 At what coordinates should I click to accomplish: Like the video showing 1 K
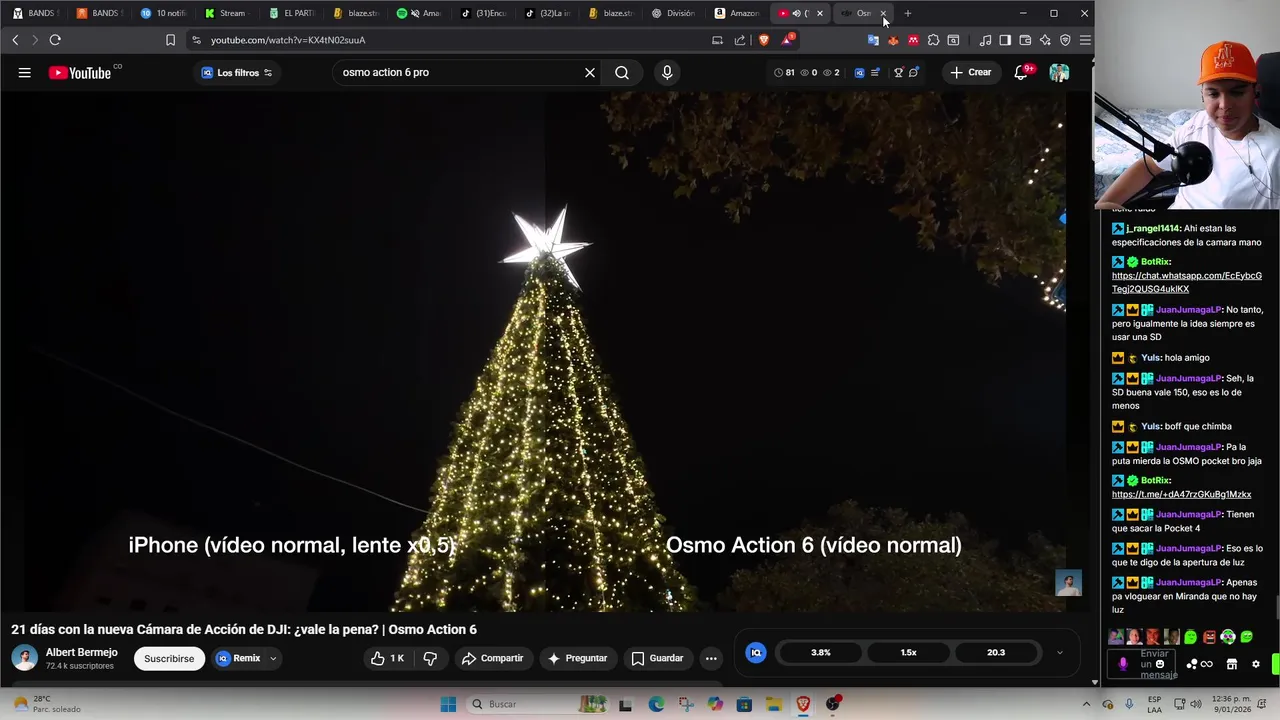(387, 658)
